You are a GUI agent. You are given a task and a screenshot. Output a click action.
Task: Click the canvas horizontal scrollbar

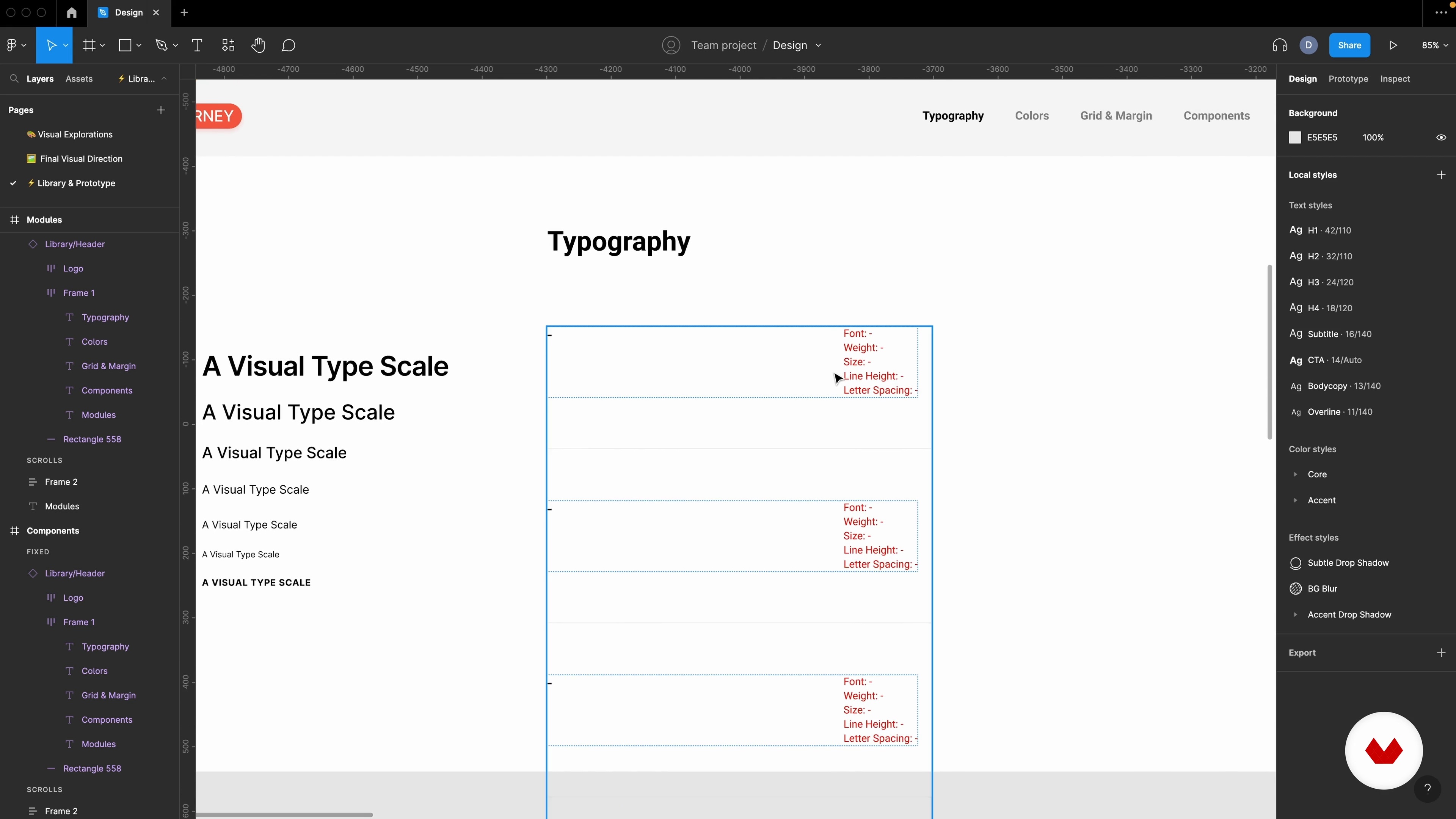[284, 814]
